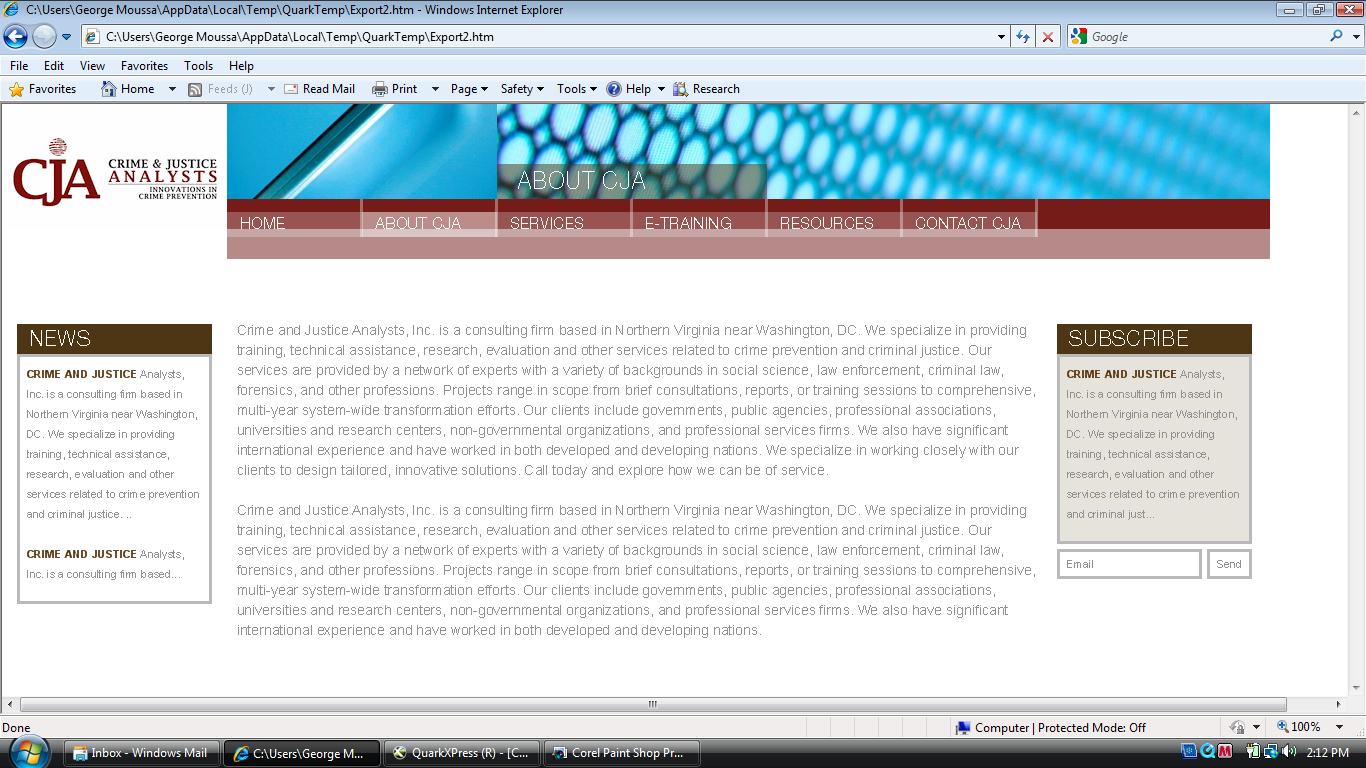The width and height of the screenshot is (1366, 768).
Task: Open the View menu
Action: pyautogui.click(x=92, y=65)
